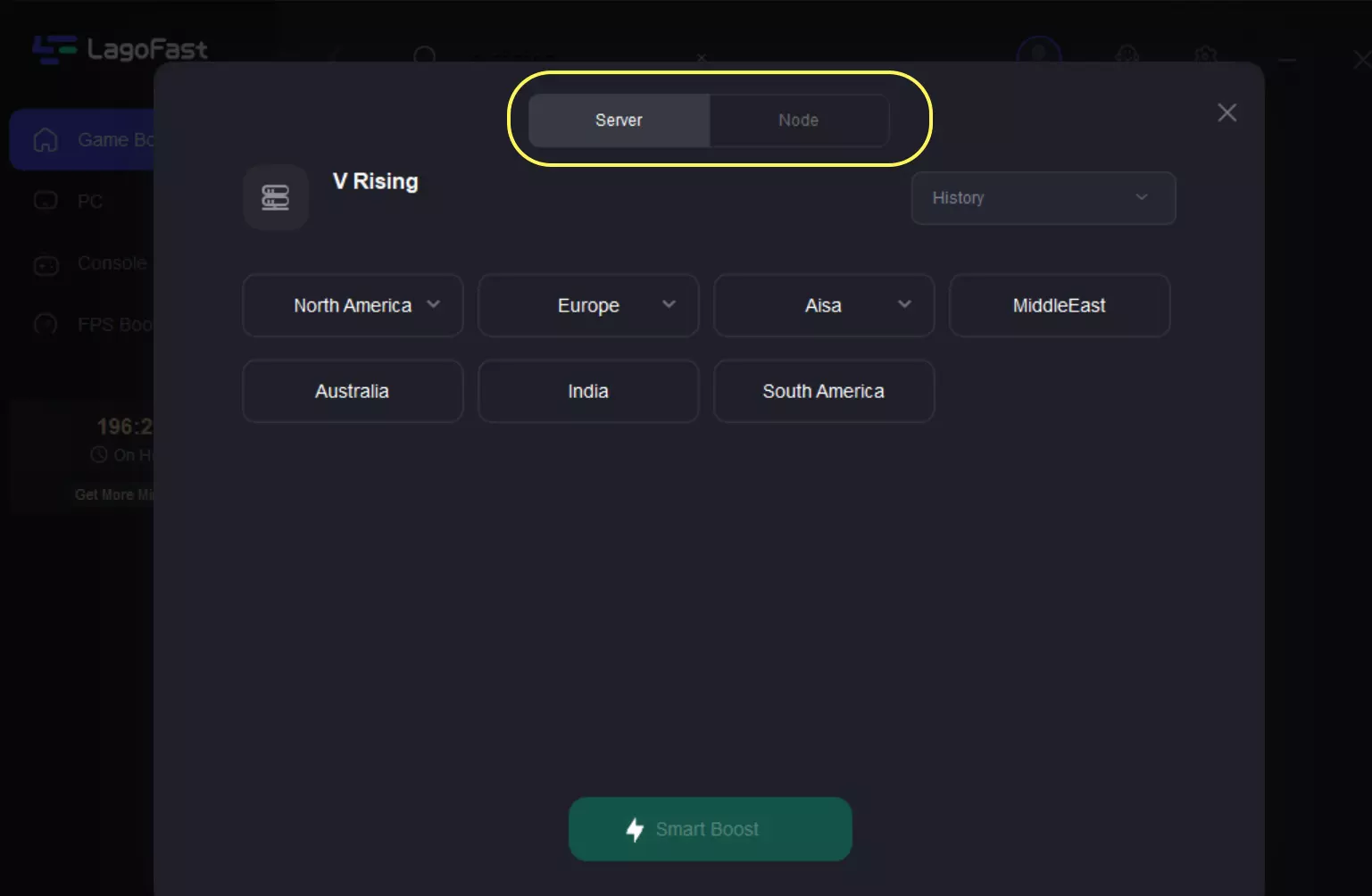Click the server stack icon beside V Rising
The image size is (1372, 896).
click(x=276, y=197)
